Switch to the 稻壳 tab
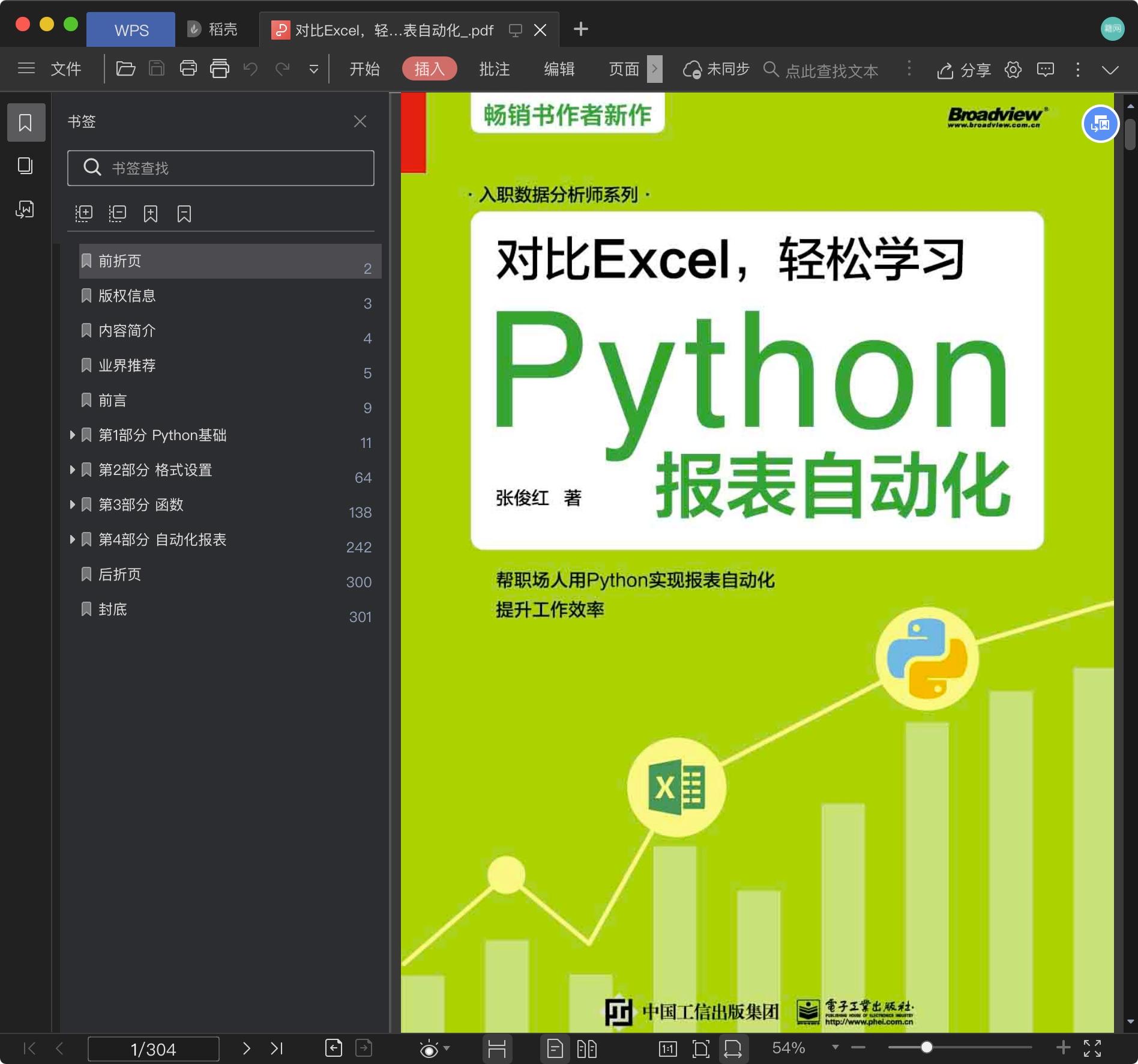This screenshot has height=1064, width=1138. pos(212,29)
